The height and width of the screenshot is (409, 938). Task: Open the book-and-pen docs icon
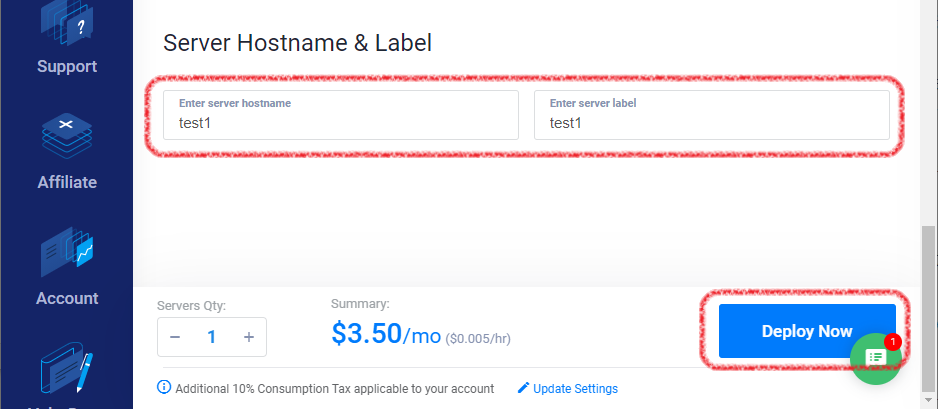pyautogui.click(x=66, y=371)
